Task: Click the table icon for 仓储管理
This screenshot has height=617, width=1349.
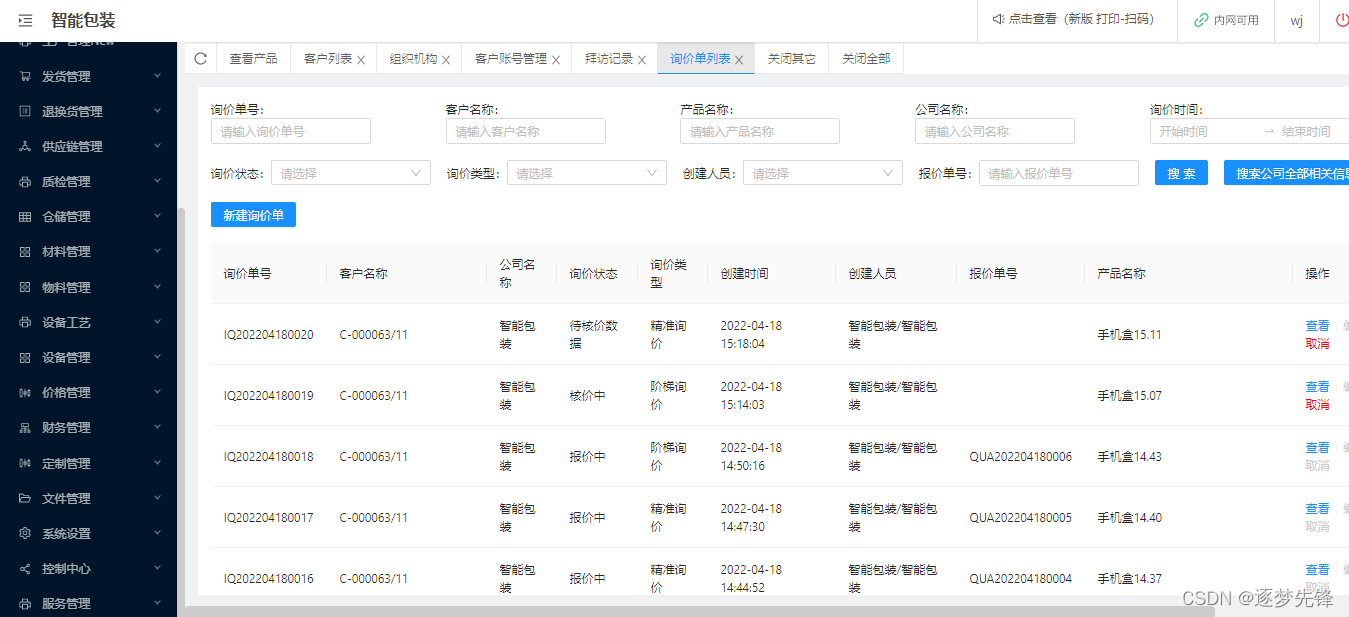Action: 25,217
